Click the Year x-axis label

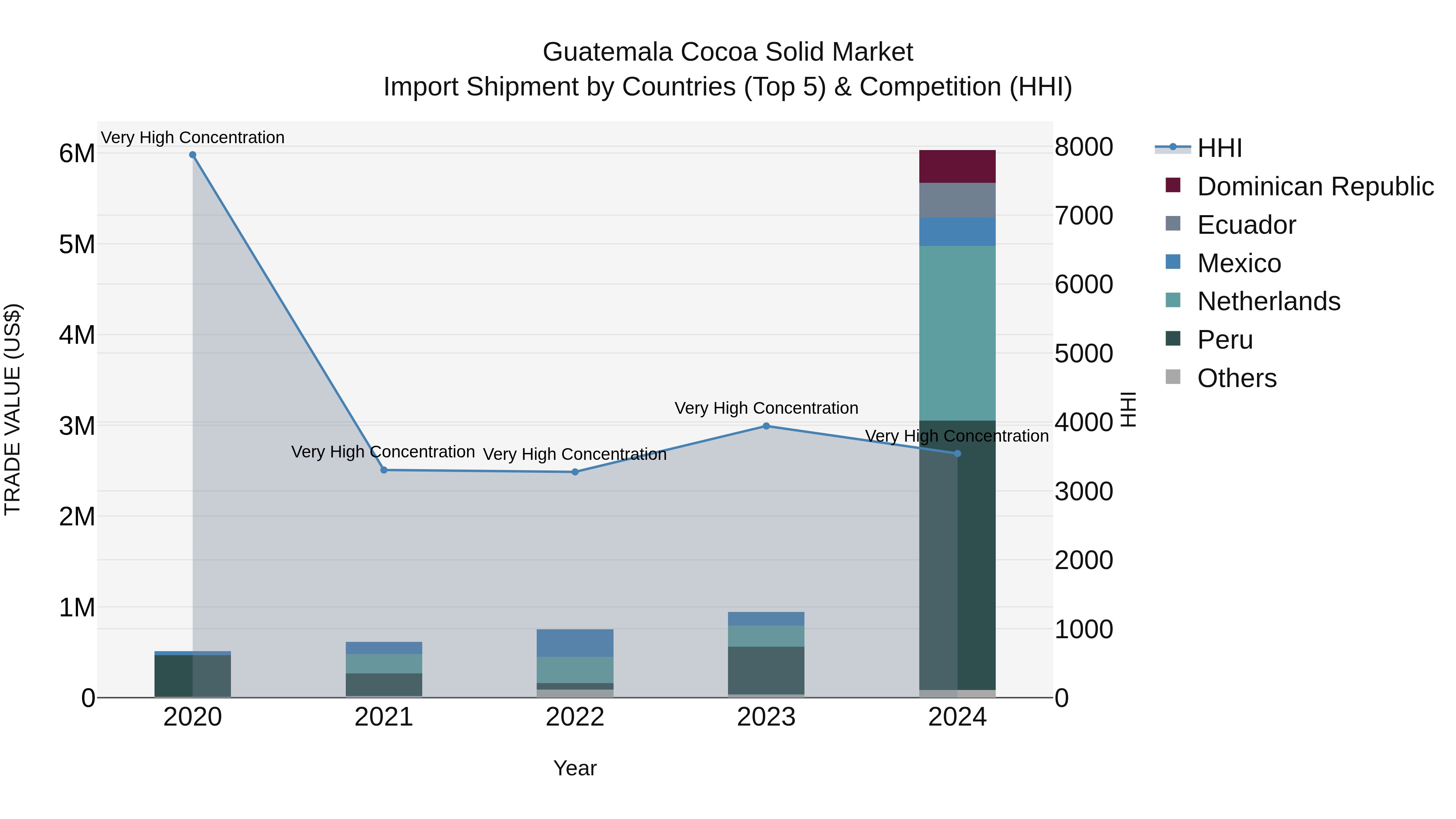[575, 768]
